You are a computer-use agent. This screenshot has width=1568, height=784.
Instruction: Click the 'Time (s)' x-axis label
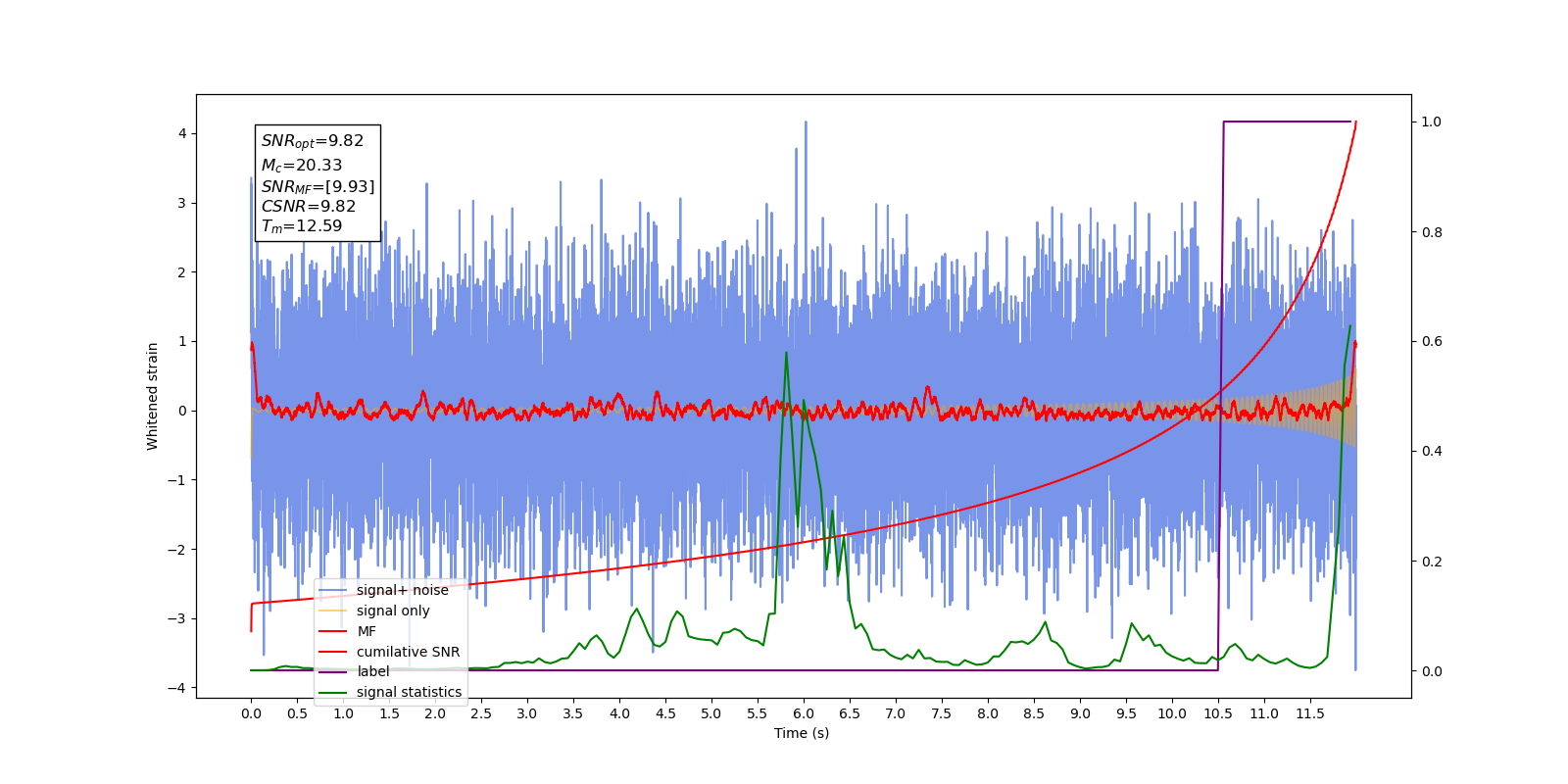(802, 733)
